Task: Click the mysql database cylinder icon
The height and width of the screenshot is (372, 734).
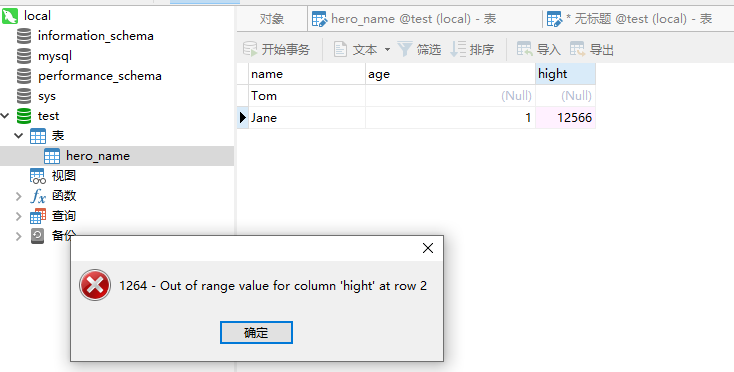Action: pos(24,56)
